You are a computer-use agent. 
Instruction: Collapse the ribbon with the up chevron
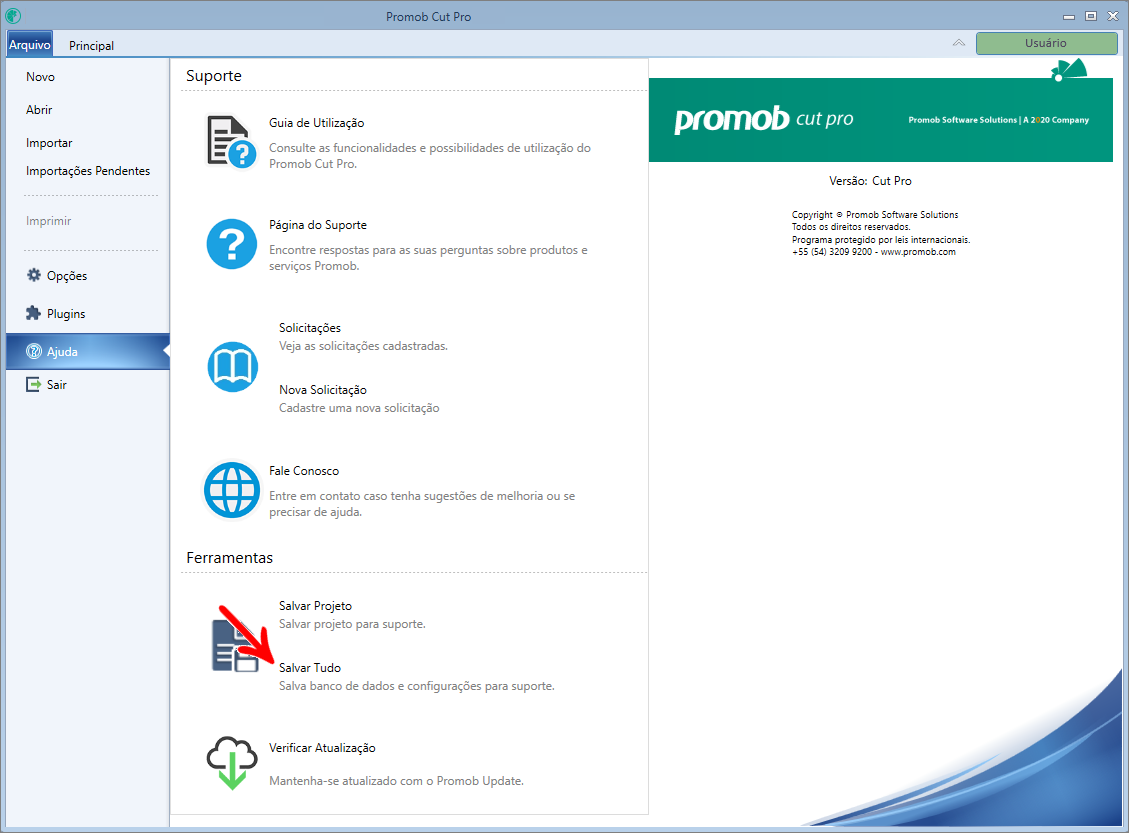(x=958, y=42)
